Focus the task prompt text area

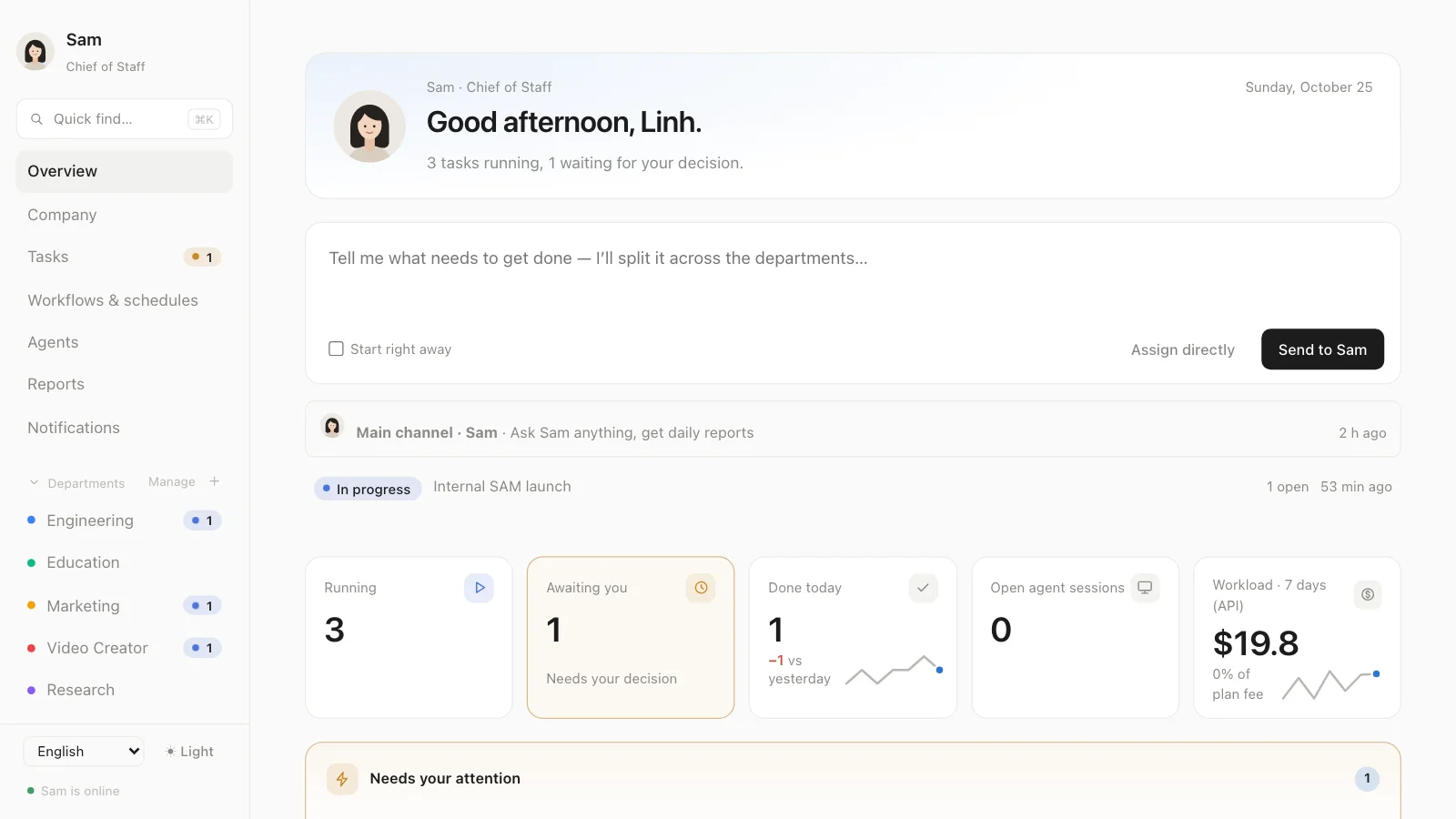[853, 273]
